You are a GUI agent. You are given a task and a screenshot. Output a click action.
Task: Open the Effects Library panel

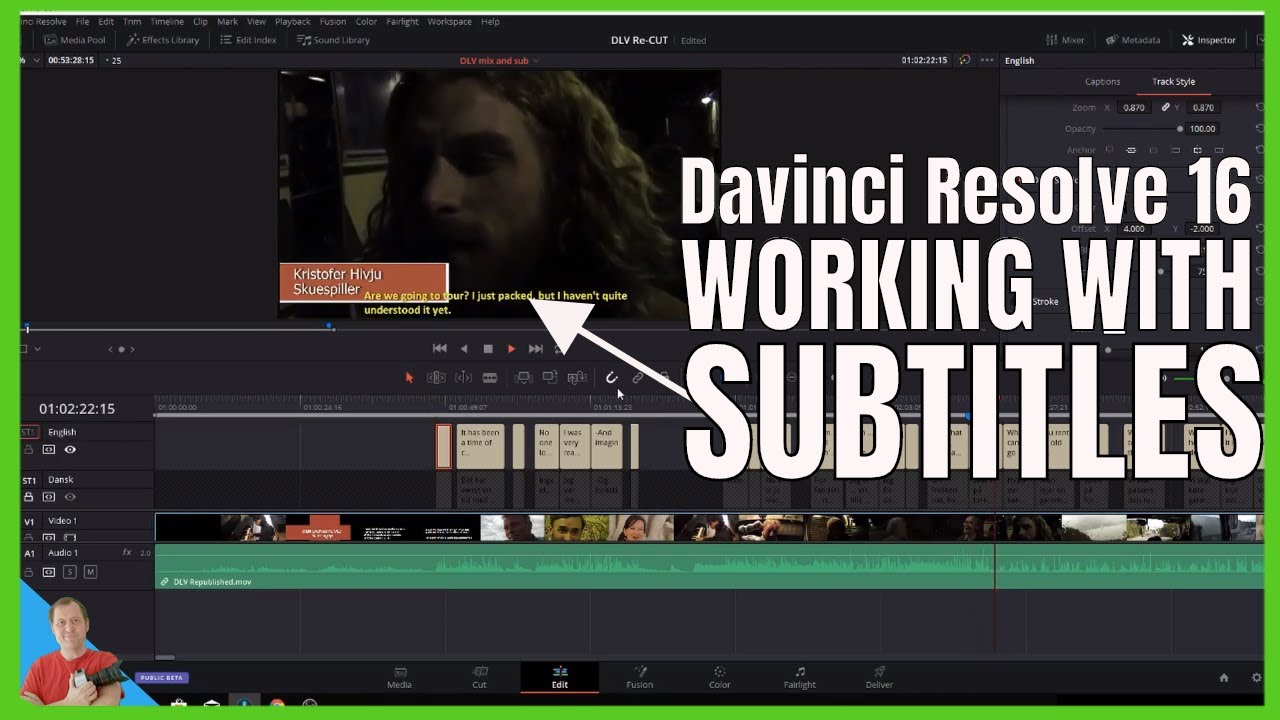pyautogui.click(x=162, y=40)
